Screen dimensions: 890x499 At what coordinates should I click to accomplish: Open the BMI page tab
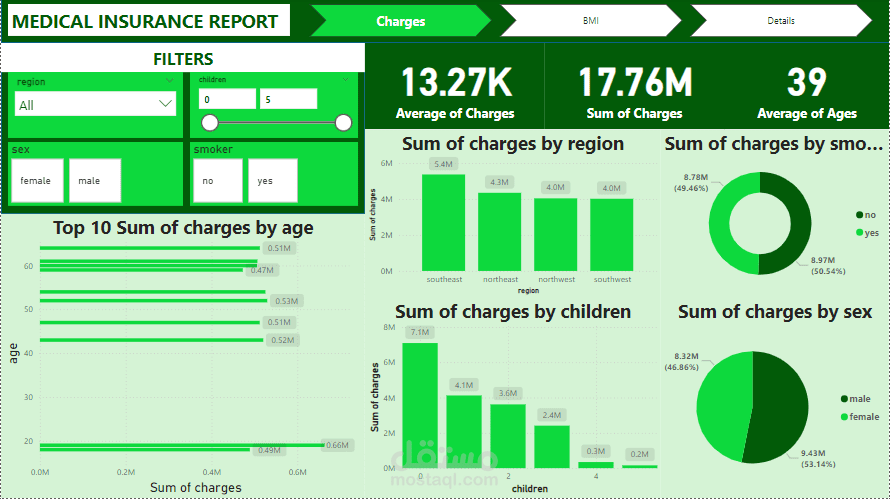pos(590,21)
